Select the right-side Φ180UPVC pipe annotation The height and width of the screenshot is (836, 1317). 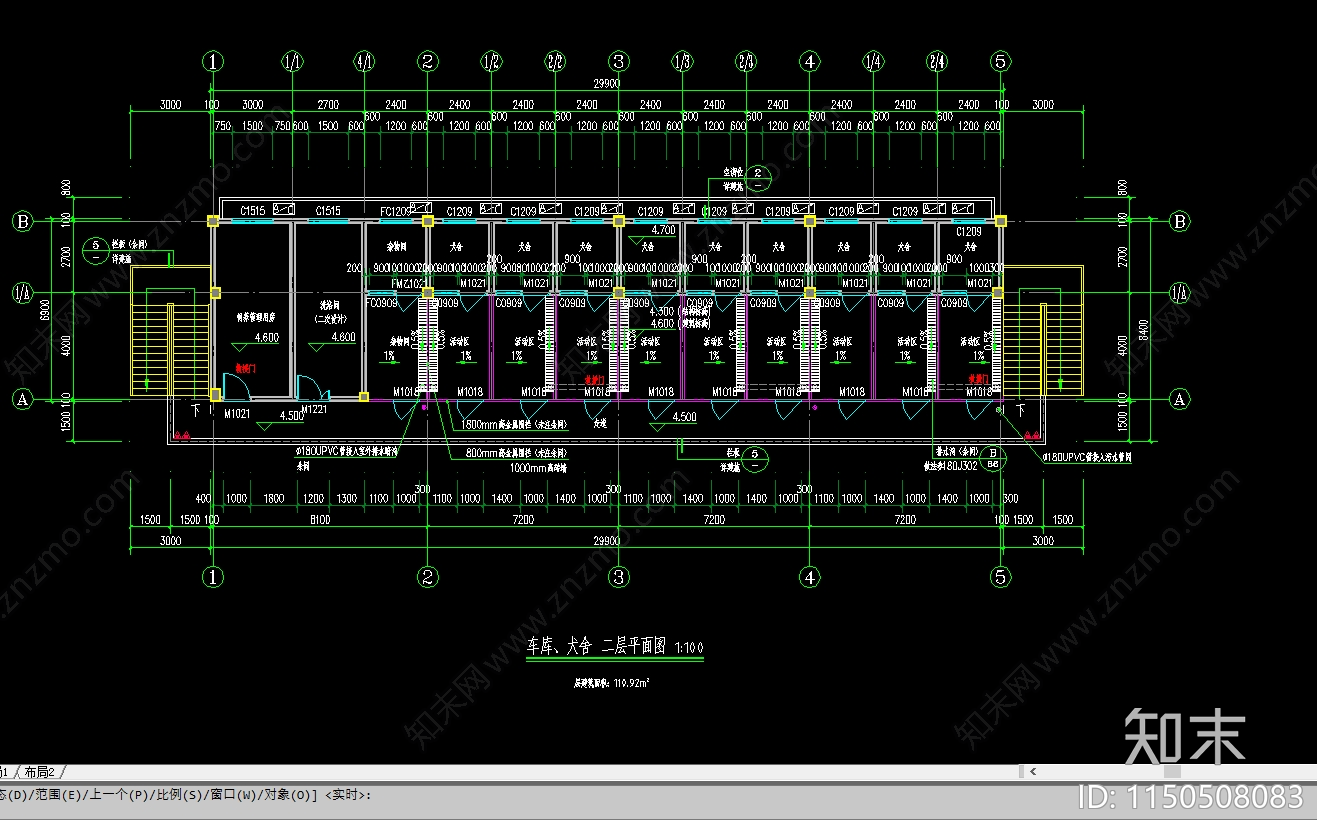click(1087, 457)
